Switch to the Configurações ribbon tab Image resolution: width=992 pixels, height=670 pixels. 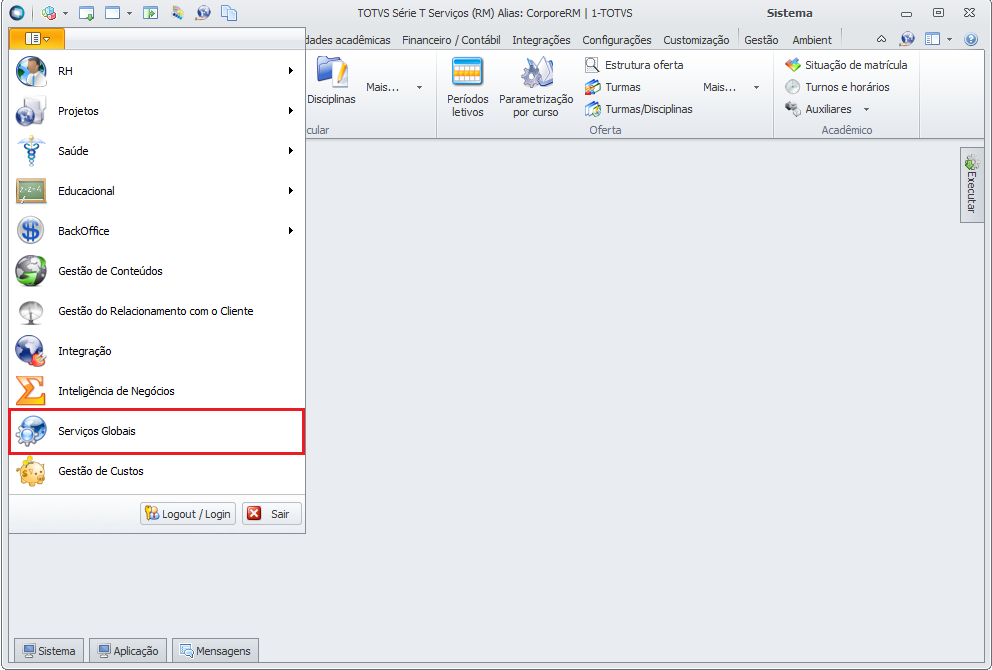[x=617, y=40]
